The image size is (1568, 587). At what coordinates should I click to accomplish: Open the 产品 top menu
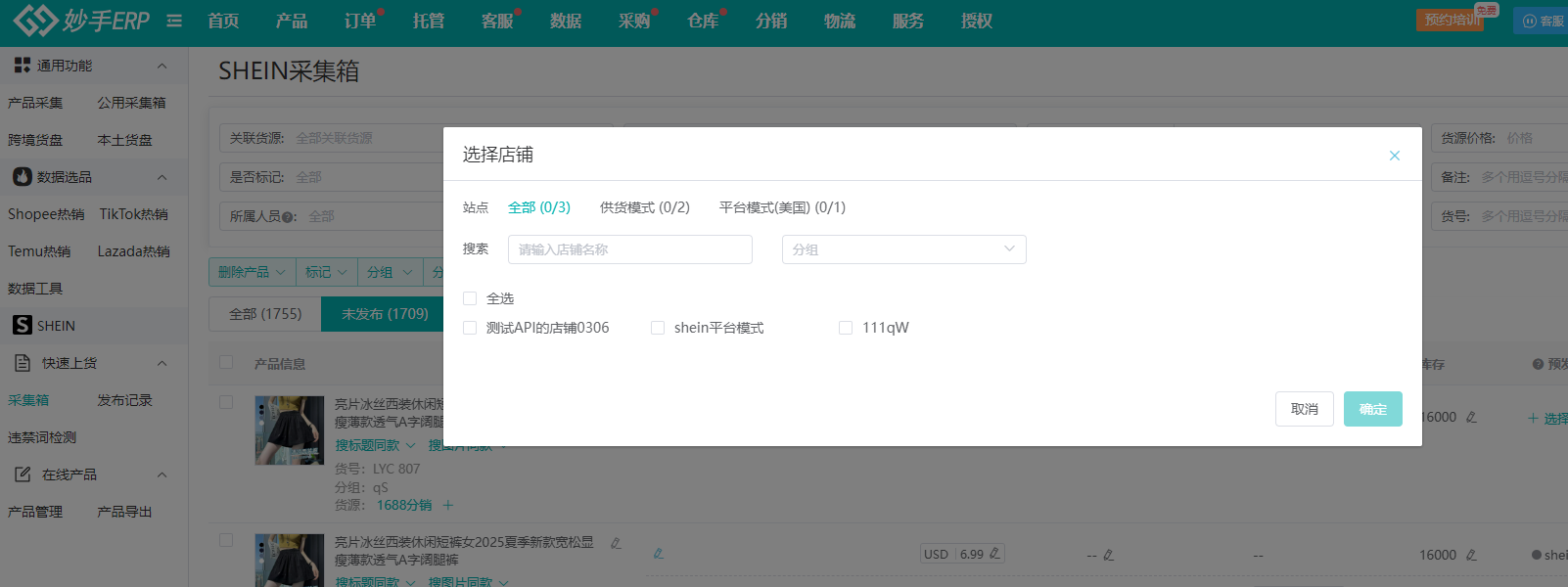[292, 21]
